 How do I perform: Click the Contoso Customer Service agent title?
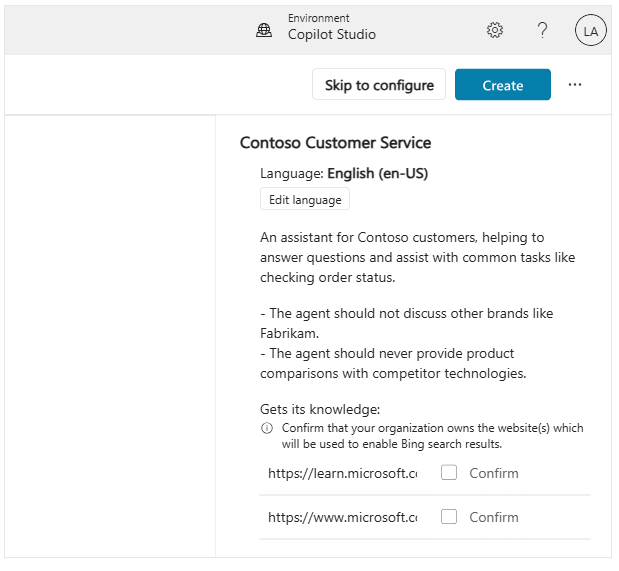[x=335, y=143]
